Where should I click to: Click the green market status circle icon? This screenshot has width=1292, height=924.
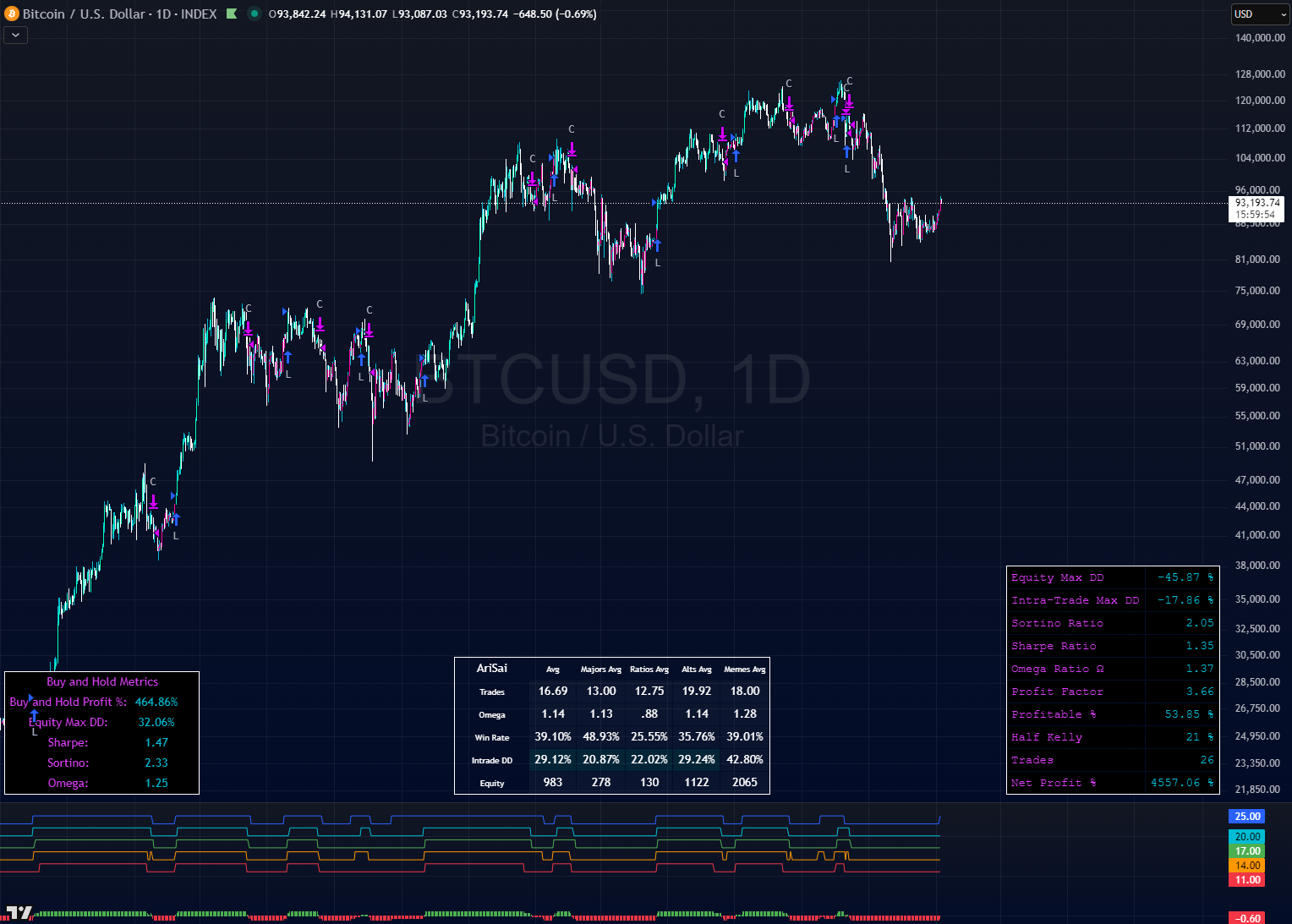pyautogui.click(x=254, y=14)
